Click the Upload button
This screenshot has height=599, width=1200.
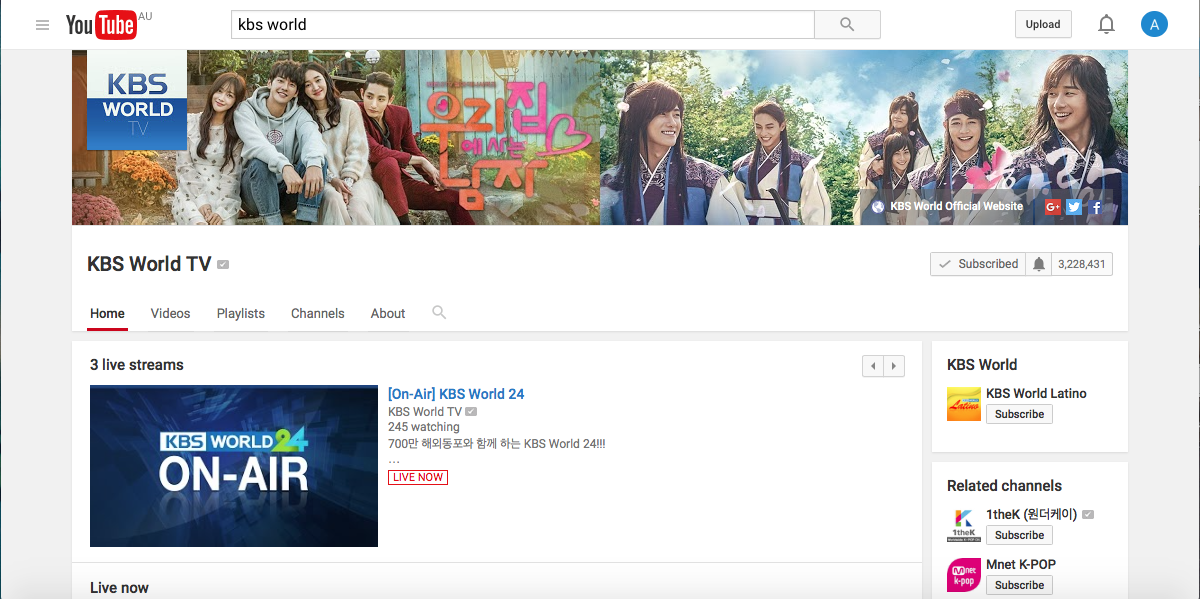1043,25
